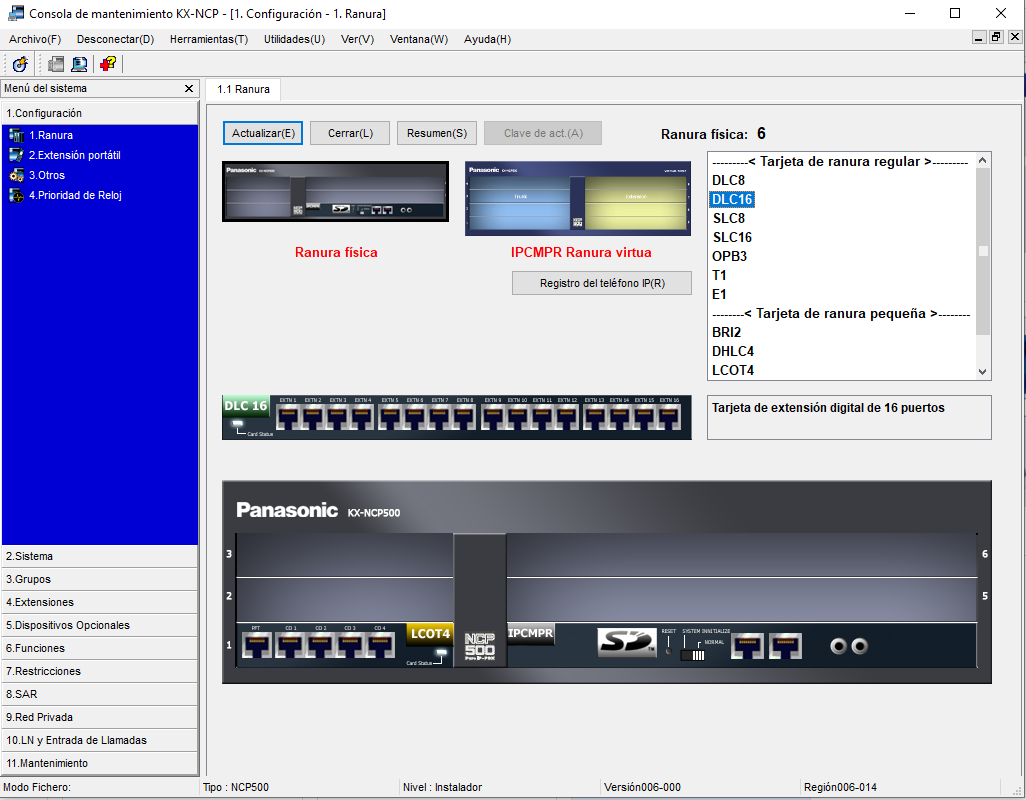The width and height of the screenshot is (1026, 800).
Task: Click the laptop computer toolbar icon
Action: (x=79, y=64)
